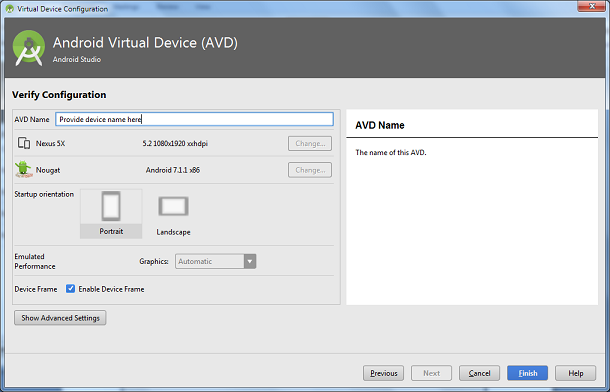The width and height of the screenshot is (610, 392).
Task: Click the 'Android 7.1.1 x86' text
Action: click(173, 170)
